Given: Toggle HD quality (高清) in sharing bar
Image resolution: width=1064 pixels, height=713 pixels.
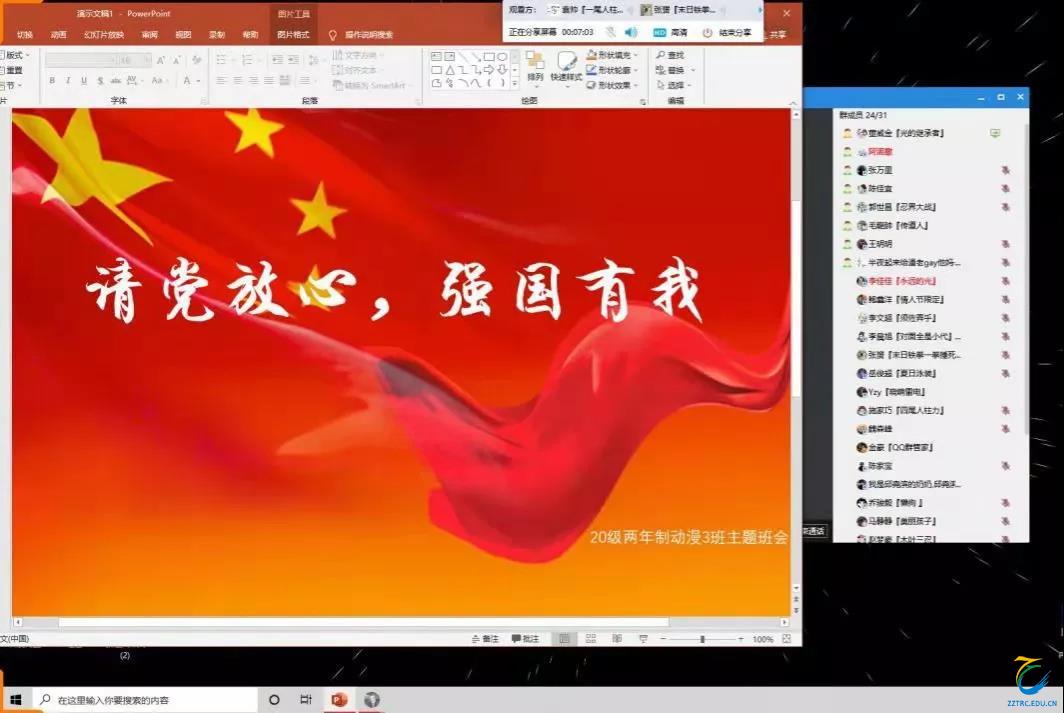Looking at the screenshot, I should pyautogui.click(x=670, y=32).
